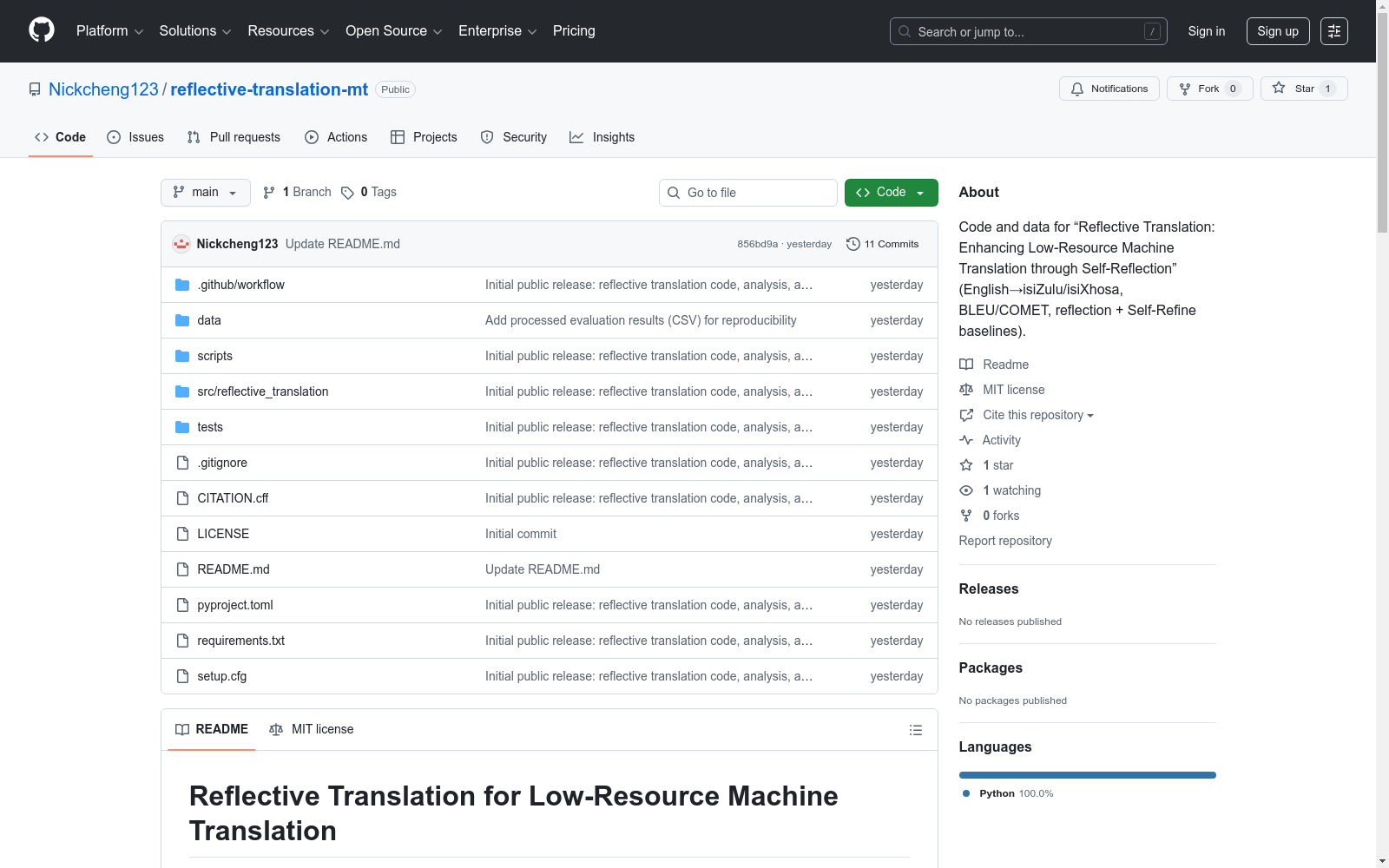This screenshot has height=868, width=1389.
Task: Open the requirements.txt file
Action: coord(241,641)
